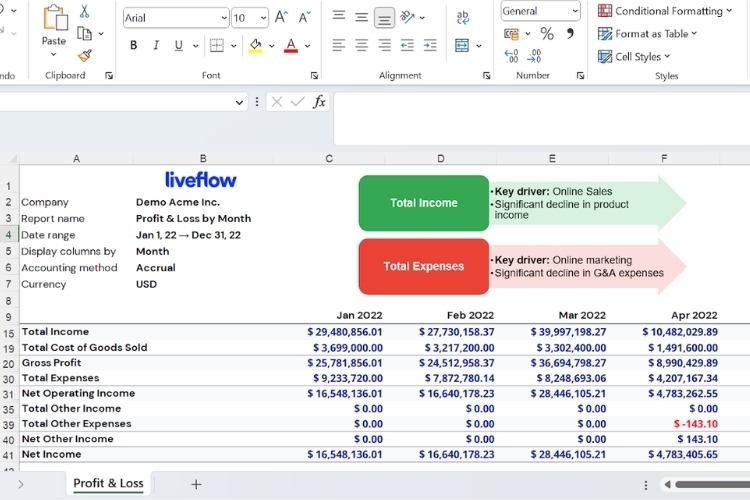
Task: Click the Percent Style icon
Action: 547,34
